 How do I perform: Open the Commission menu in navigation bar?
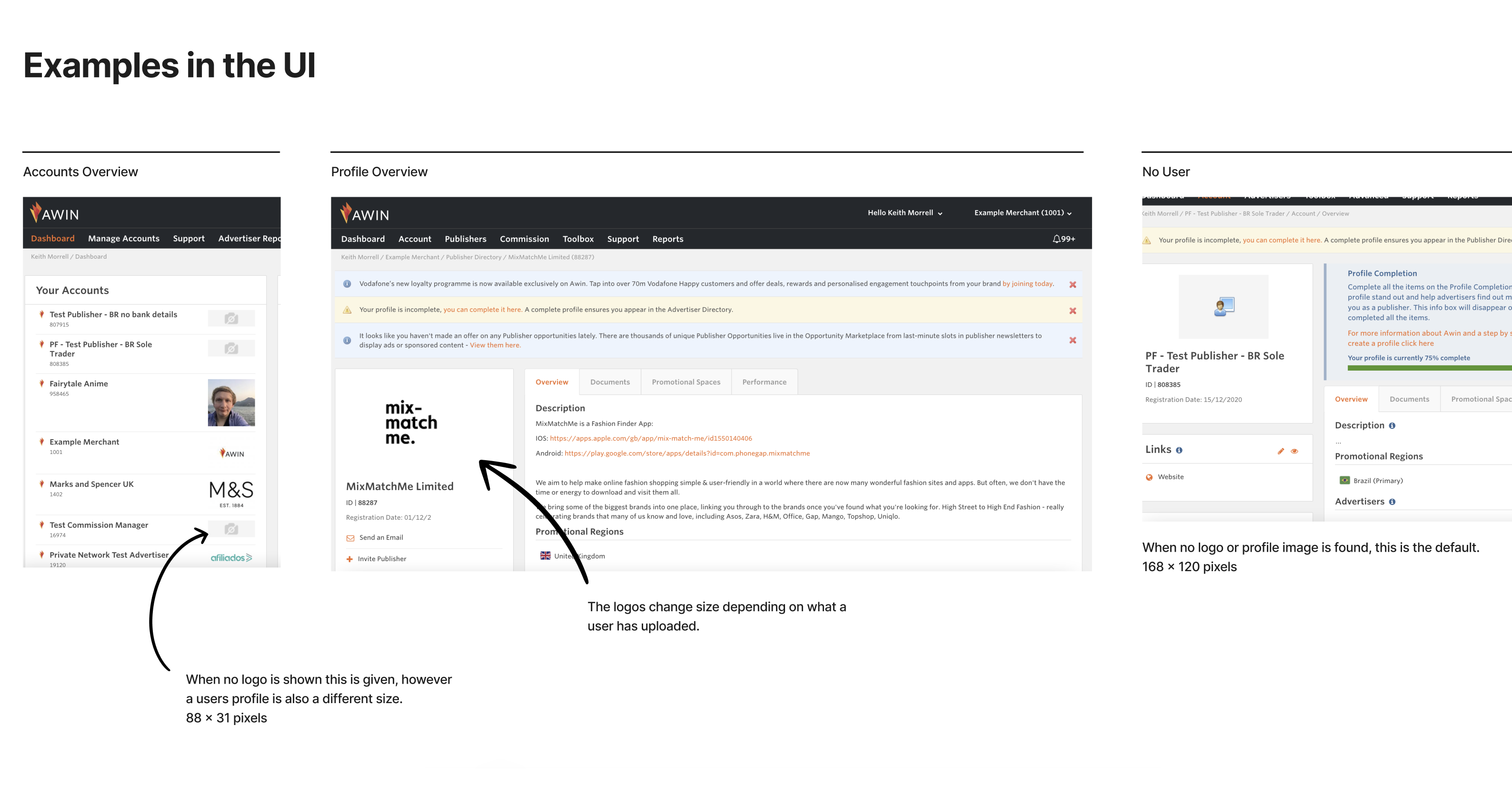tap(524, 239)
